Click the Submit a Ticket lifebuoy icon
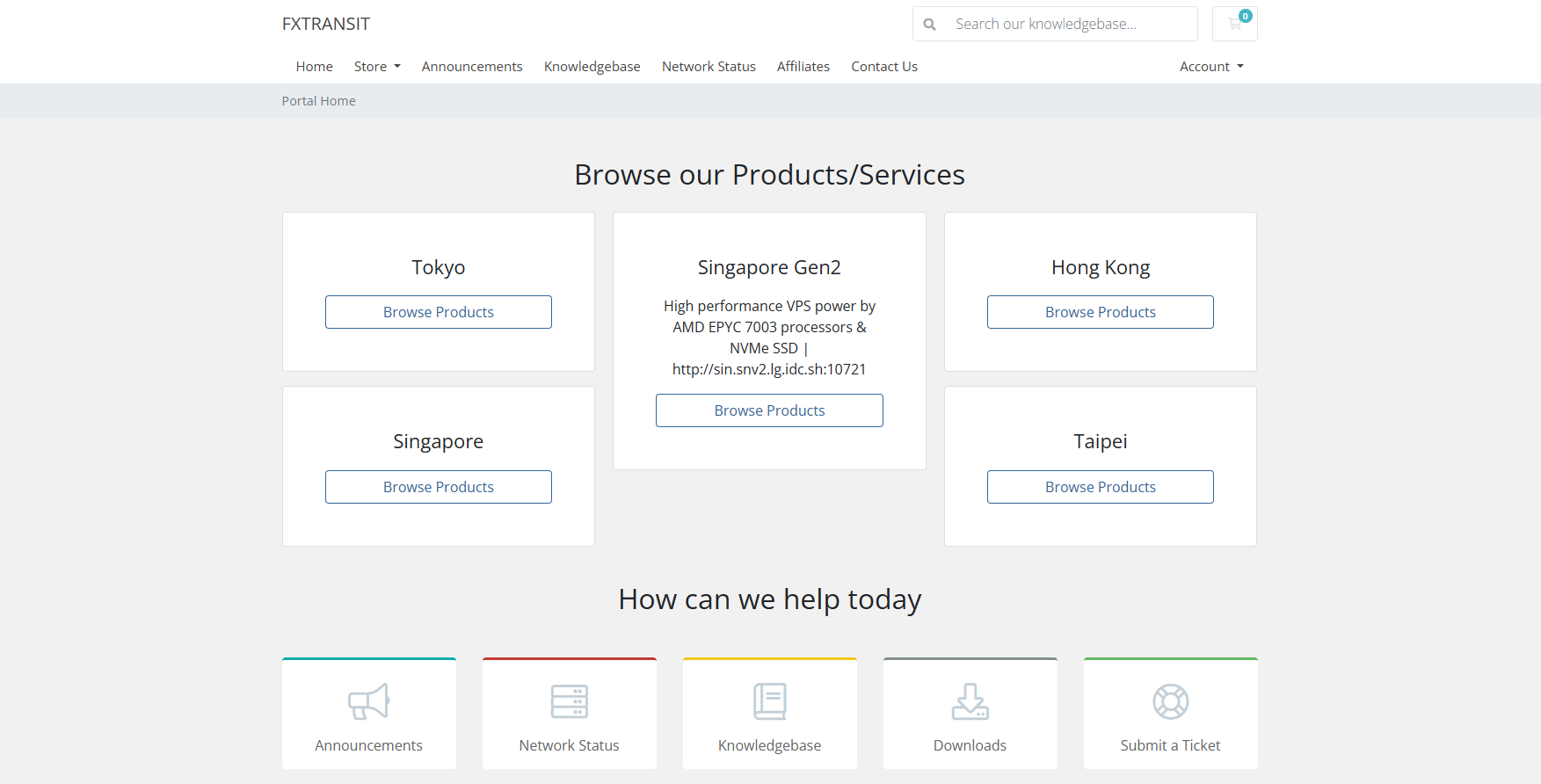The image size is (1541, 784). 1170,701
